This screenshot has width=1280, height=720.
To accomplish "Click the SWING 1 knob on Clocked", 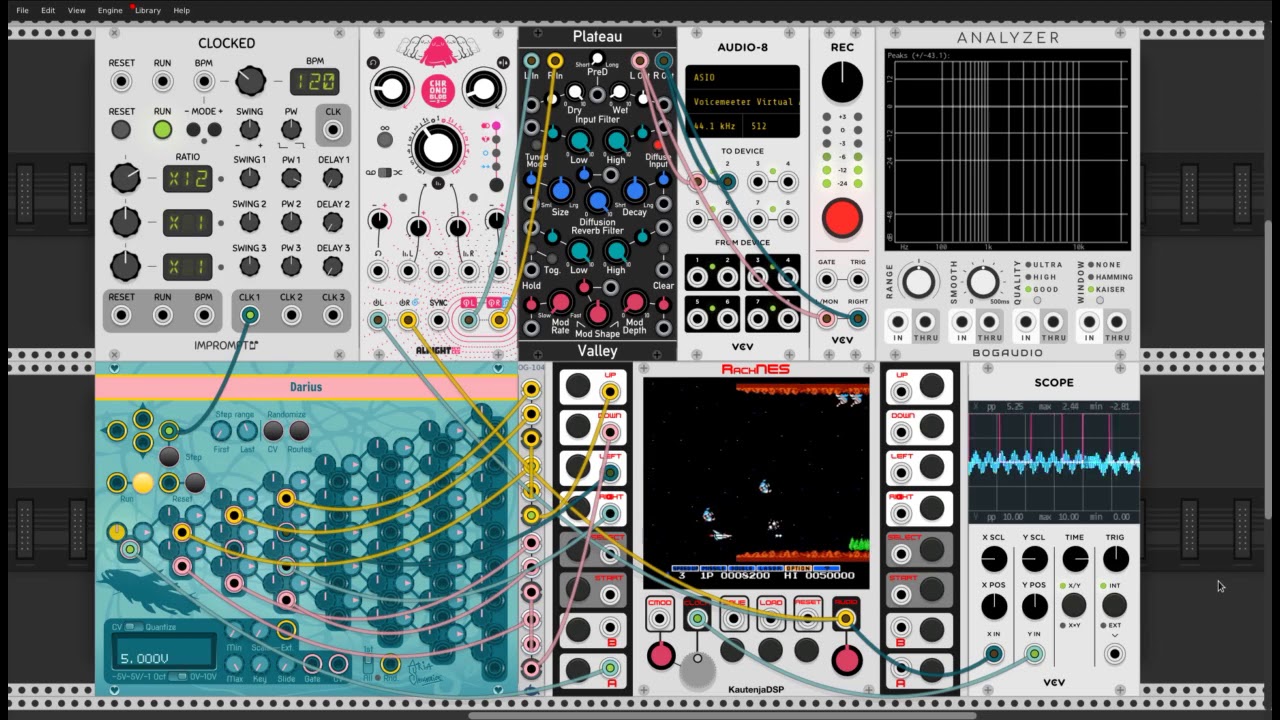I will point(250,178).
